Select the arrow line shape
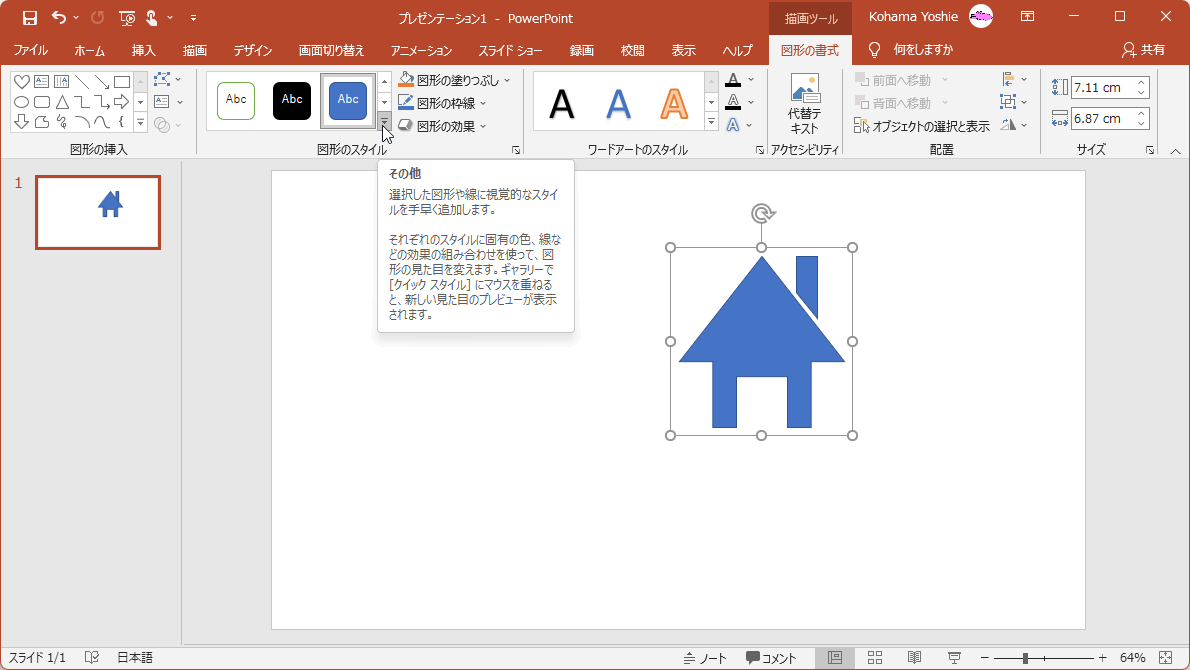 pyautogui.click(x=102, y=81)
